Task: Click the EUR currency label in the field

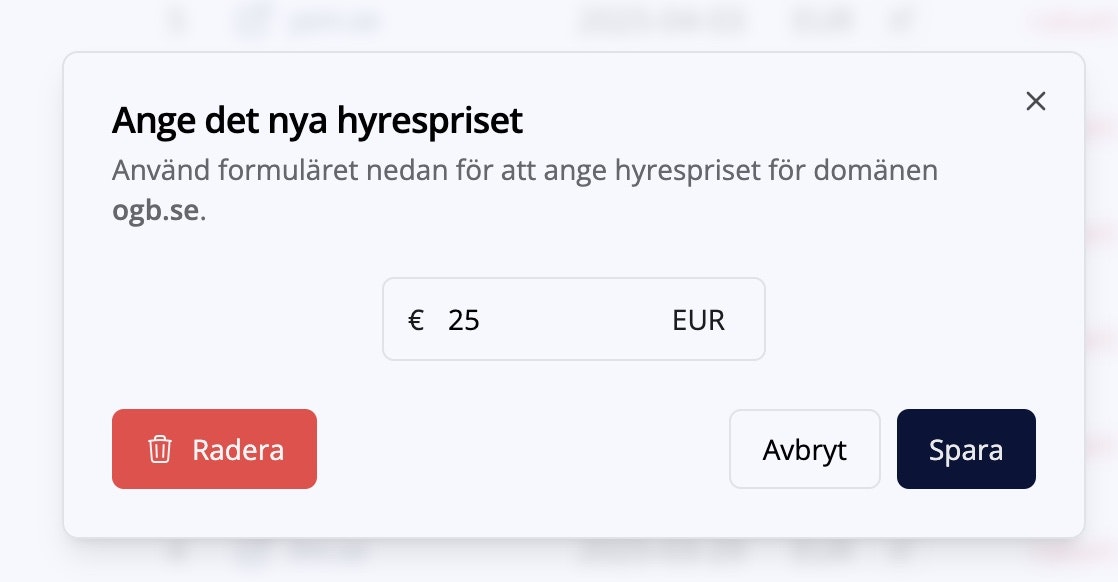Action: coord(698,320)
